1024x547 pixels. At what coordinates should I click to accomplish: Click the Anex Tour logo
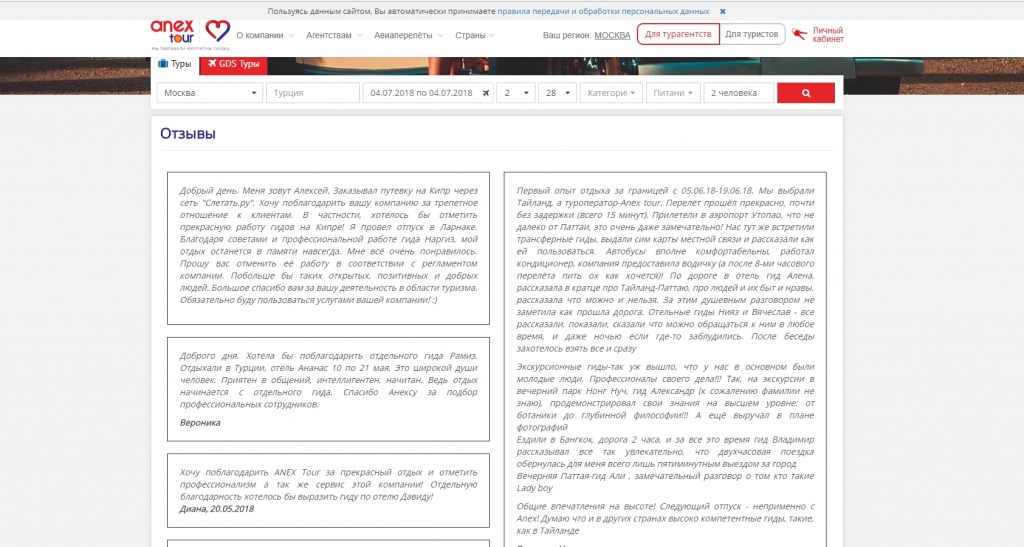pyautogui.click(x=172, y=32)
